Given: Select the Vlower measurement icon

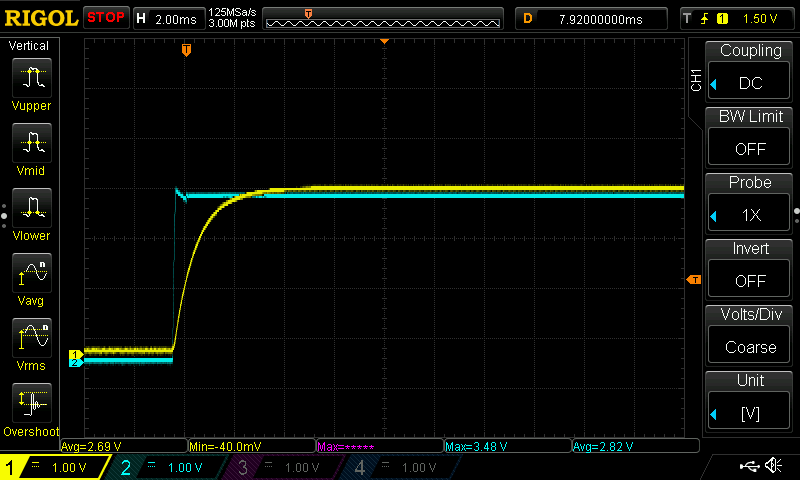Looking at the screenshot, I should (x=32, y=208).
